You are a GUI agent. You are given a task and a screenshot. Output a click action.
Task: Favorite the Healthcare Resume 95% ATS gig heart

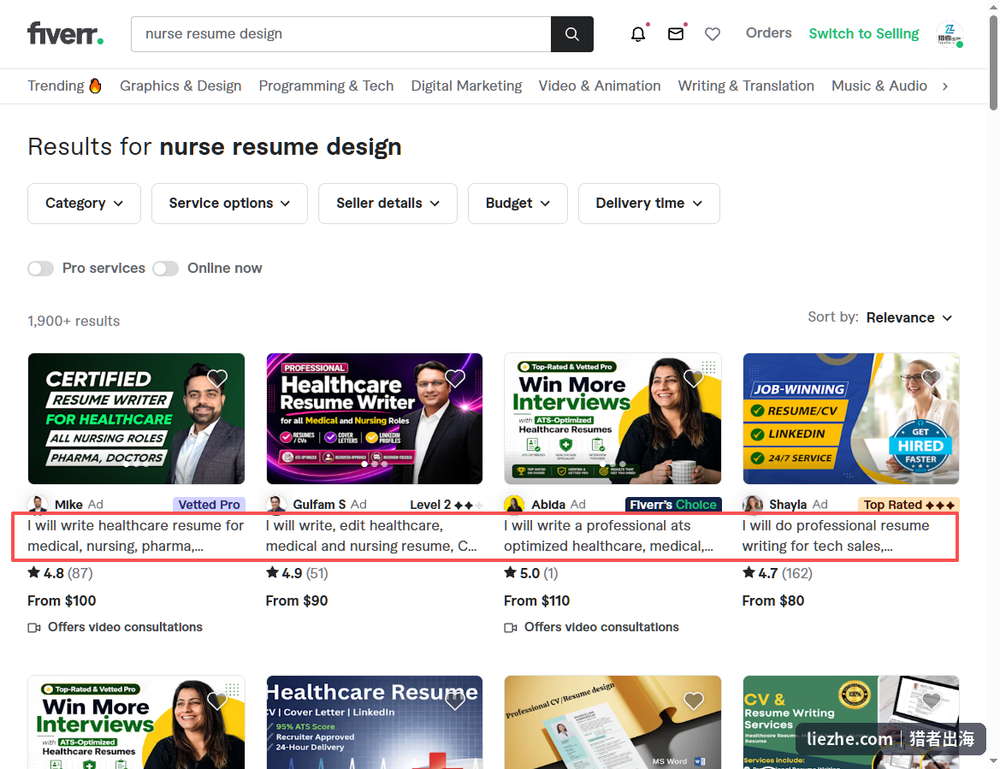click(455, 701)
